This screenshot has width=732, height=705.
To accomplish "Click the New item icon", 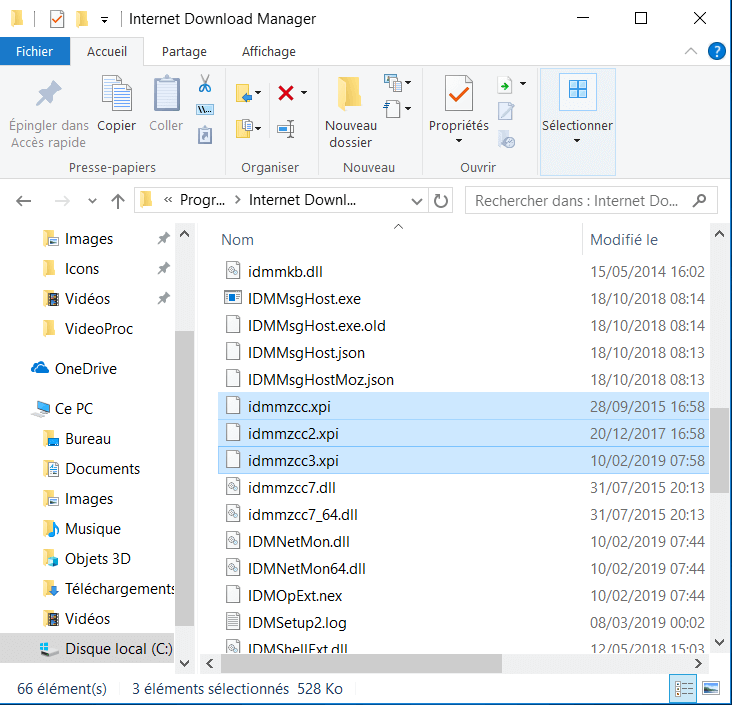I will click(393, 83).
